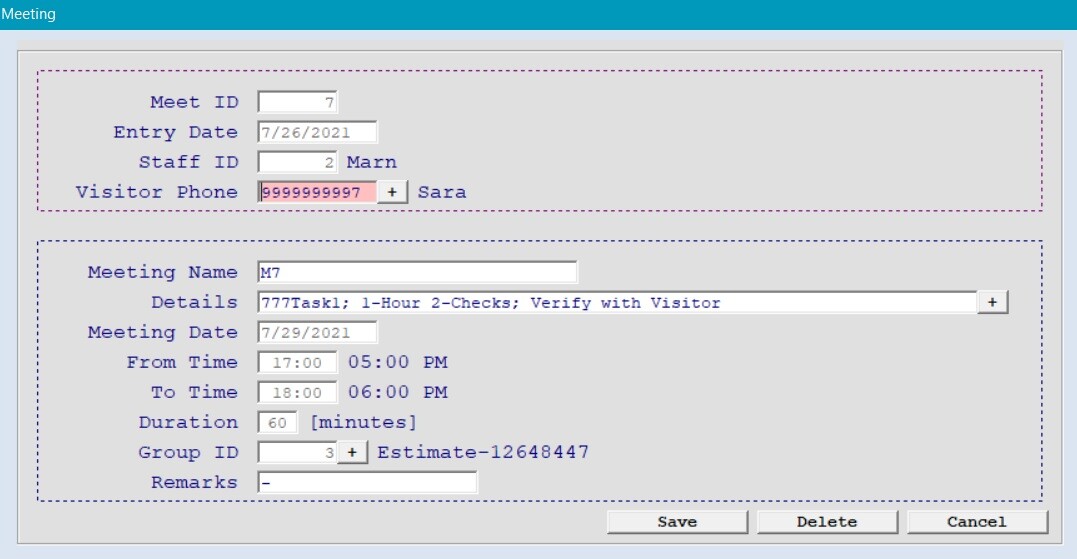Click the Meet ID label
Screen dimensions: 1077x559
point(194,102)
